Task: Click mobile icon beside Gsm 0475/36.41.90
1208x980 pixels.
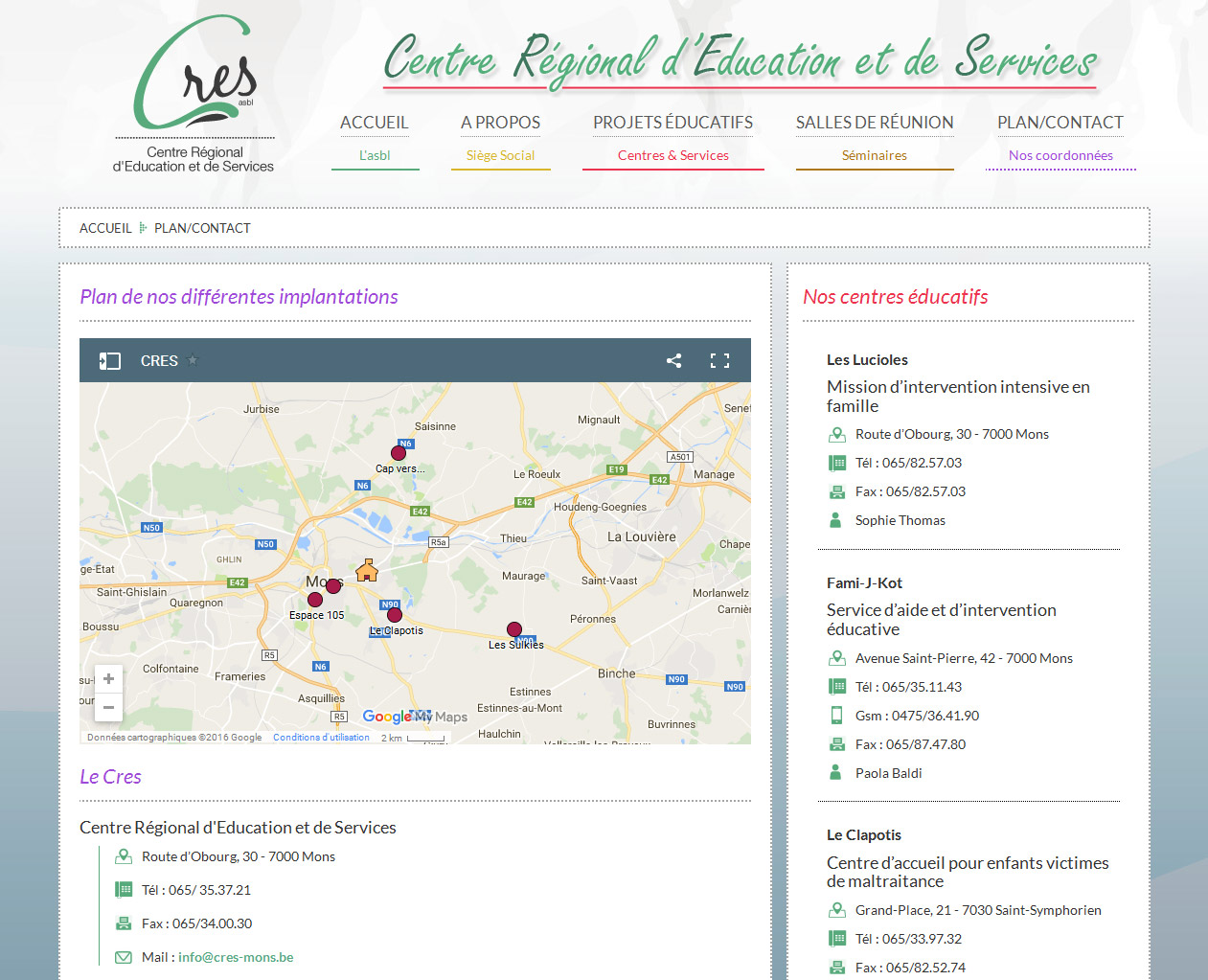Action: coord(836,716)
